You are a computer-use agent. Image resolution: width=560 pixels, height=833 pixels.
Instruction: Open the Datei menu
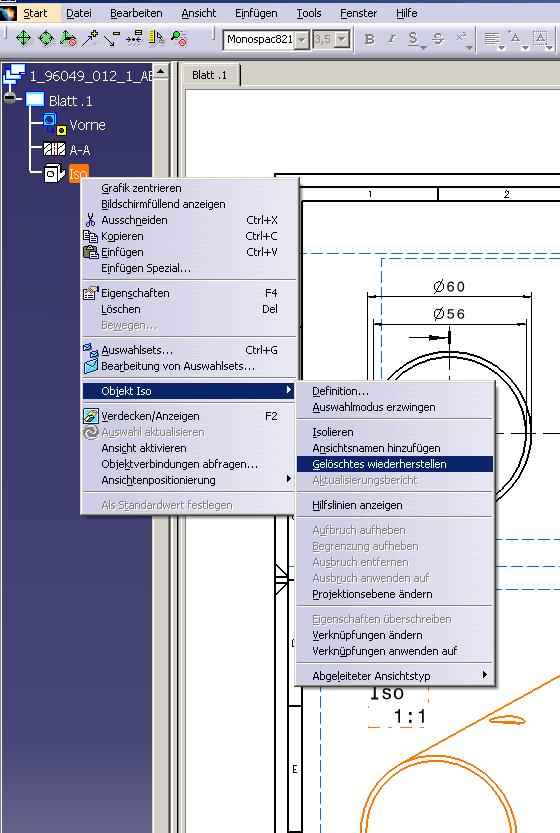(x=79, y=13)
